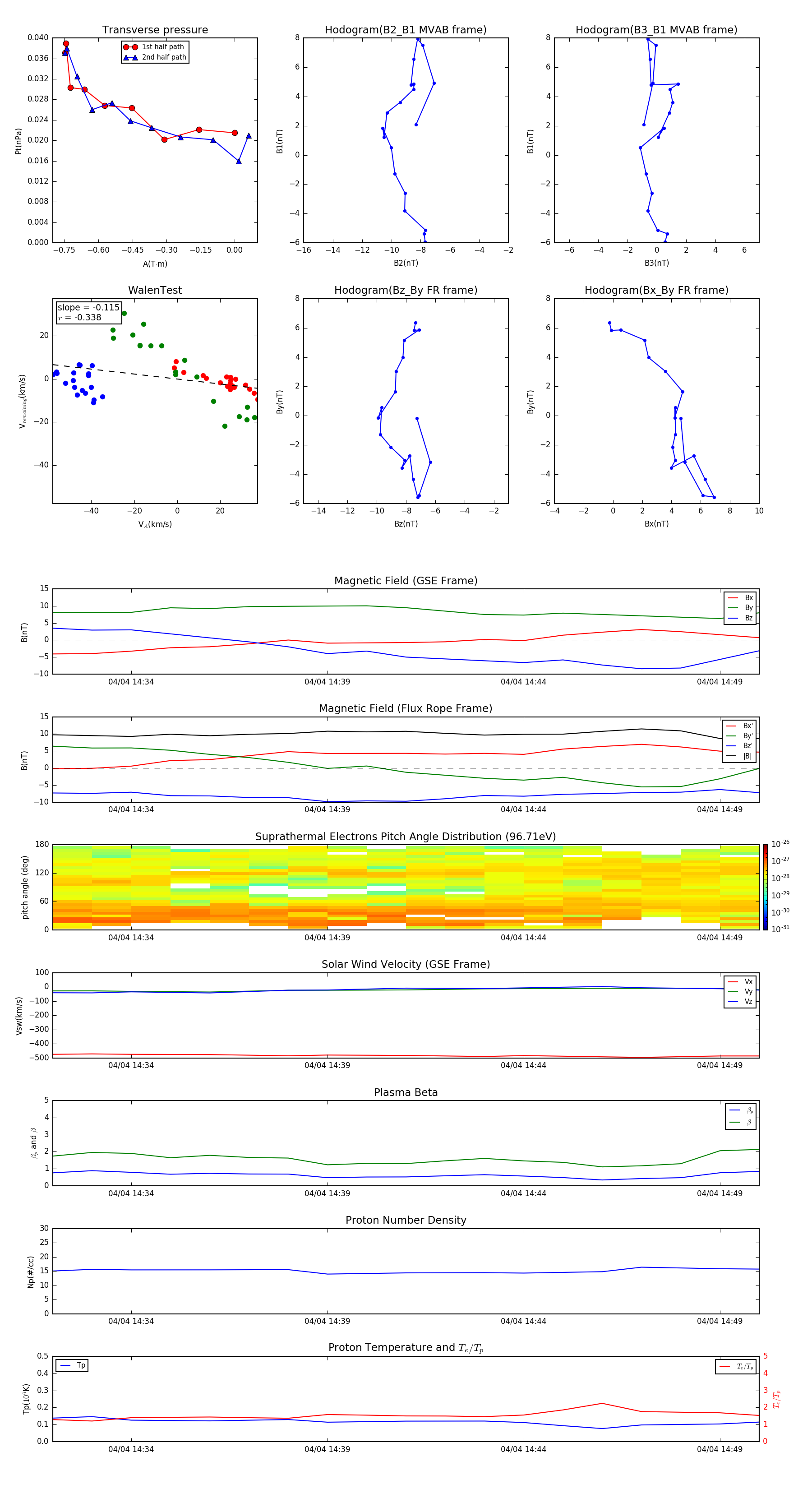This screenshot has width=812, height=1489.
Task: Click the "Hodogram(Bx_By FR frame)" title
Action: pos(656,290)
